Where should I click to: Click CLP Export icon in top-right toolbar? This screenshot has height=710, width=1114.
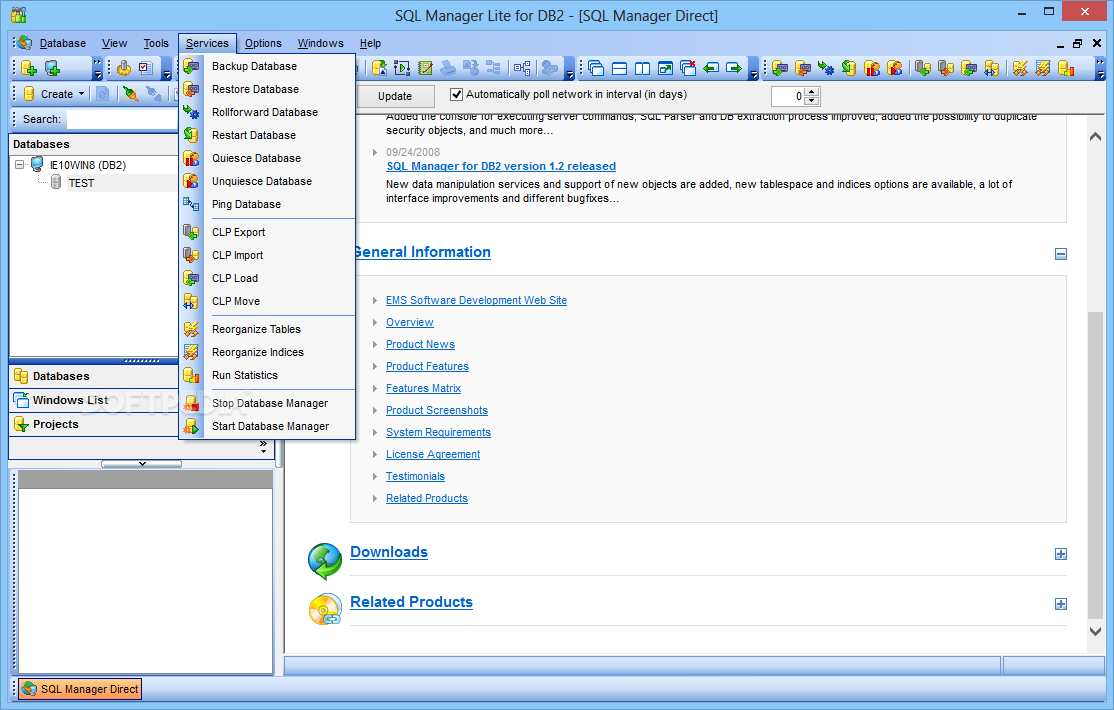[x=923, y=68]
